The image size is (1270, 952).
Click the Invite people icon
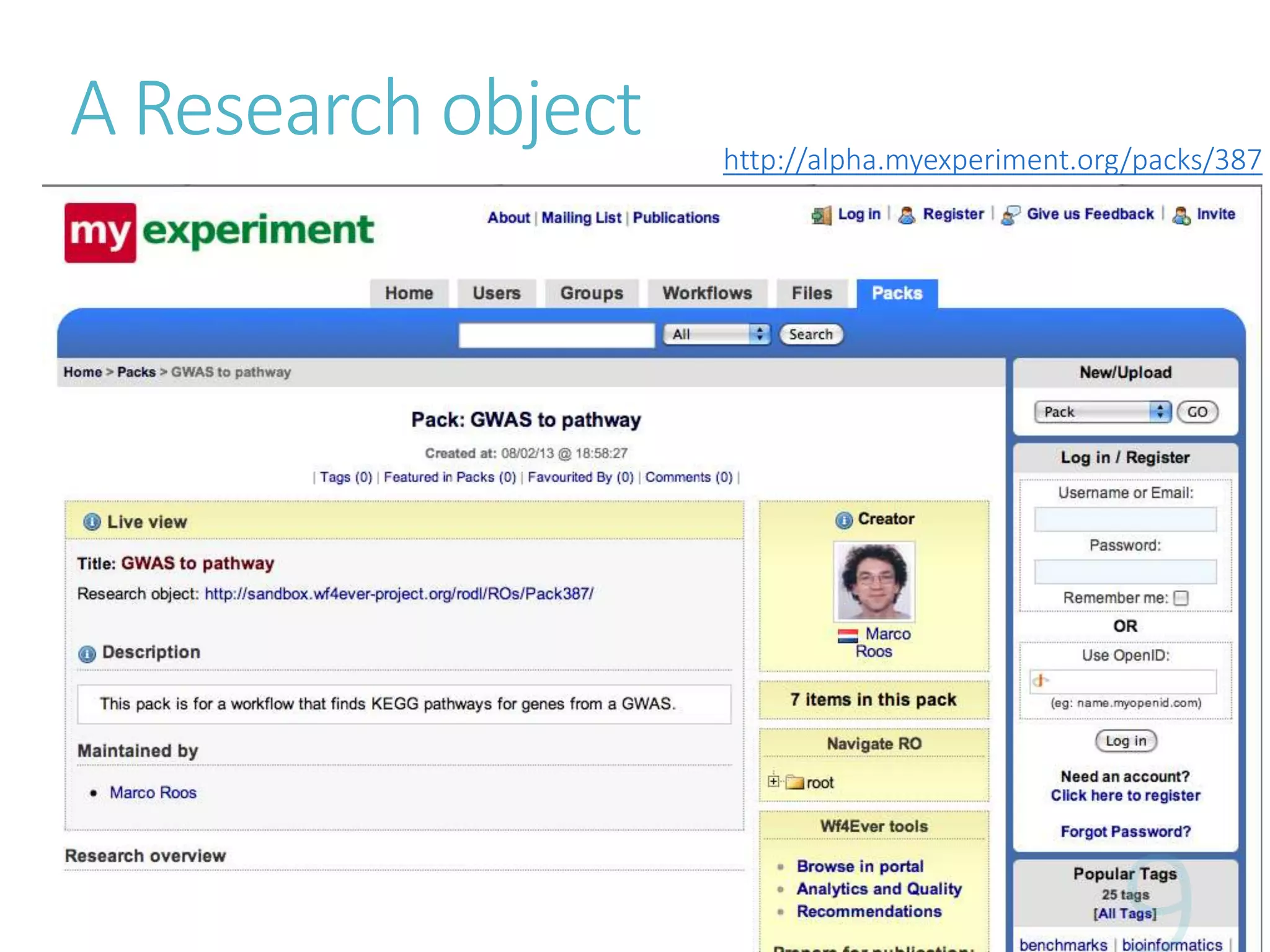[1181, 216]
